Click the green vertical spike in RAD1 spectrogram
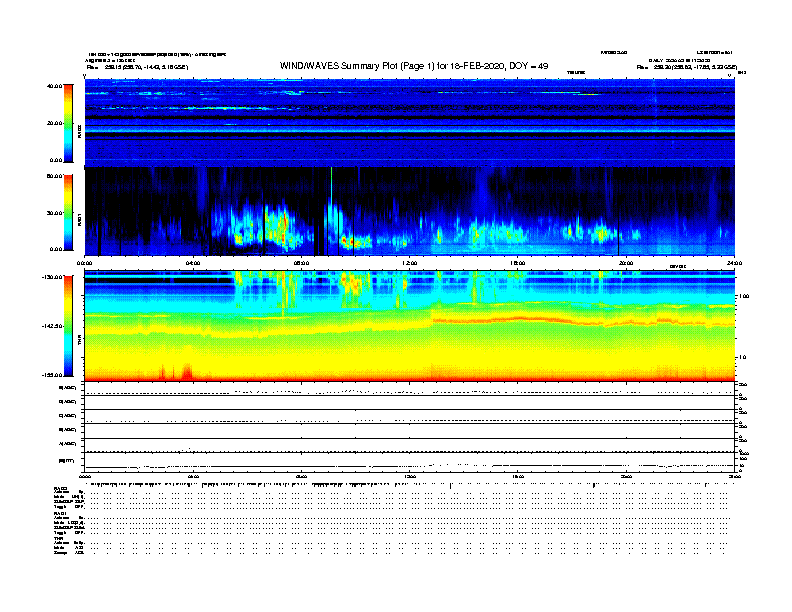 [331, 184]
